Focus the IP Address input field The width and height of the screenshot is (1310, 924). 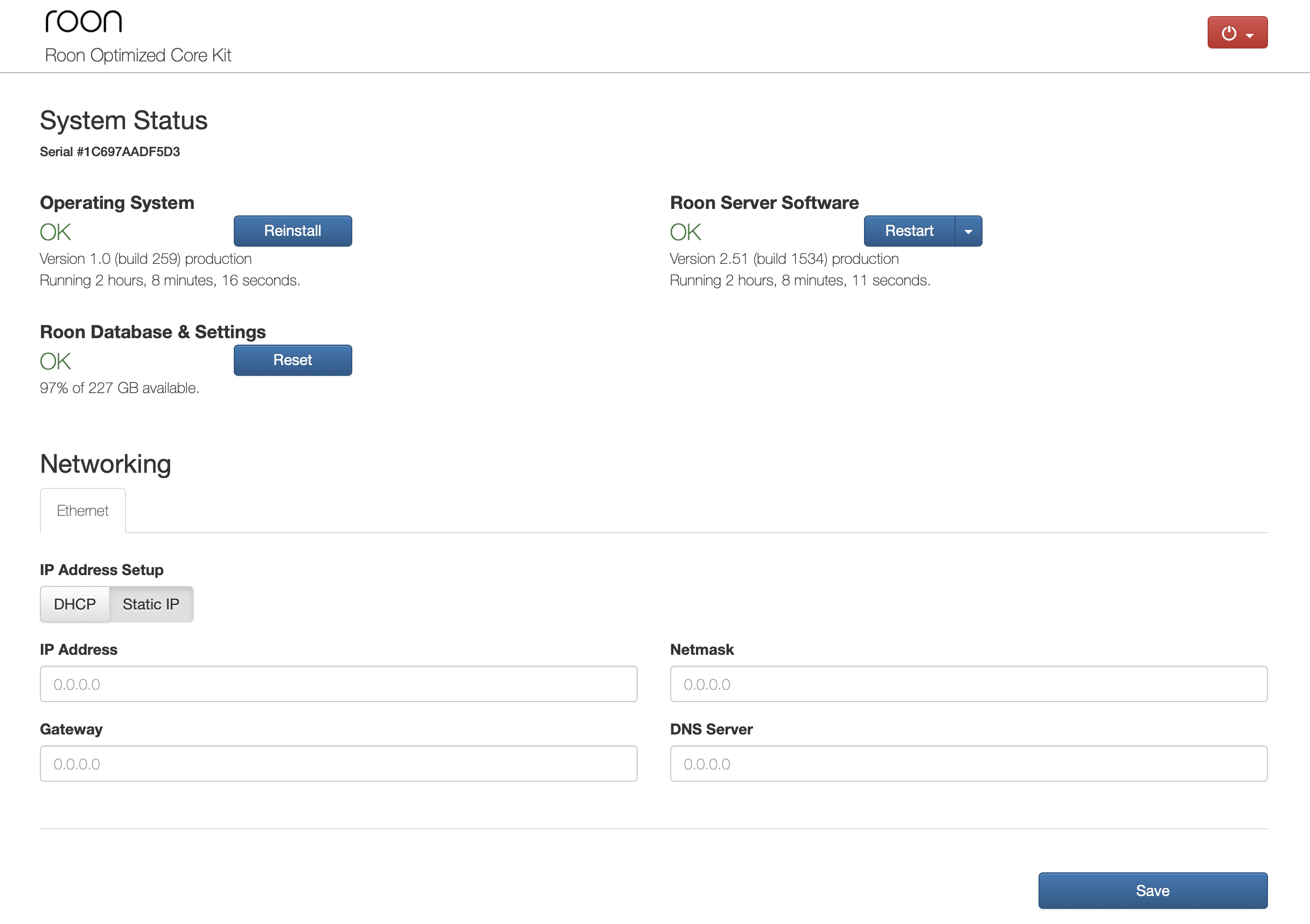point(338,684)
